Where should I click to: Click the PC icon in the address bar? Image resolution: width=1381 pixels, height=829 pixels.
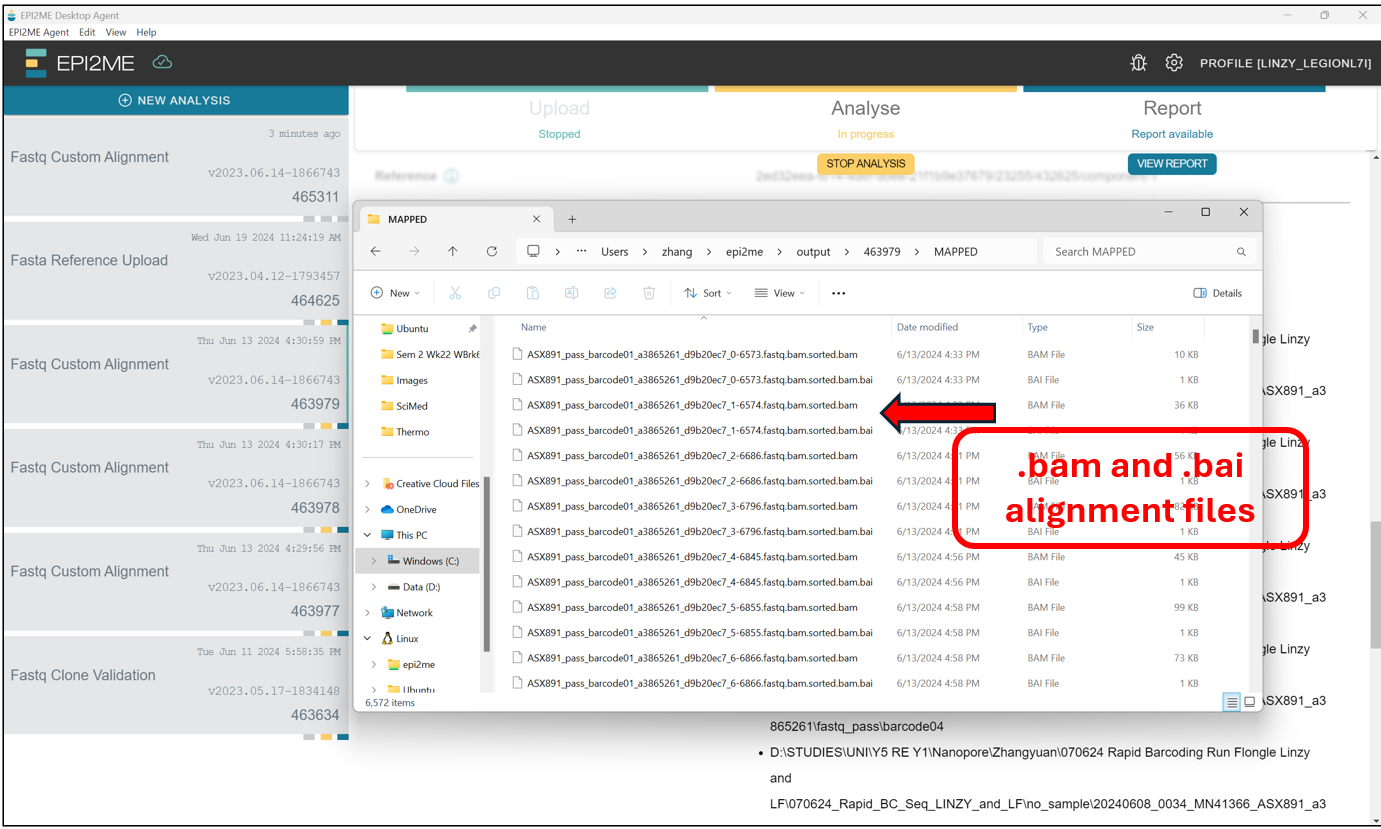pos(534,252)
